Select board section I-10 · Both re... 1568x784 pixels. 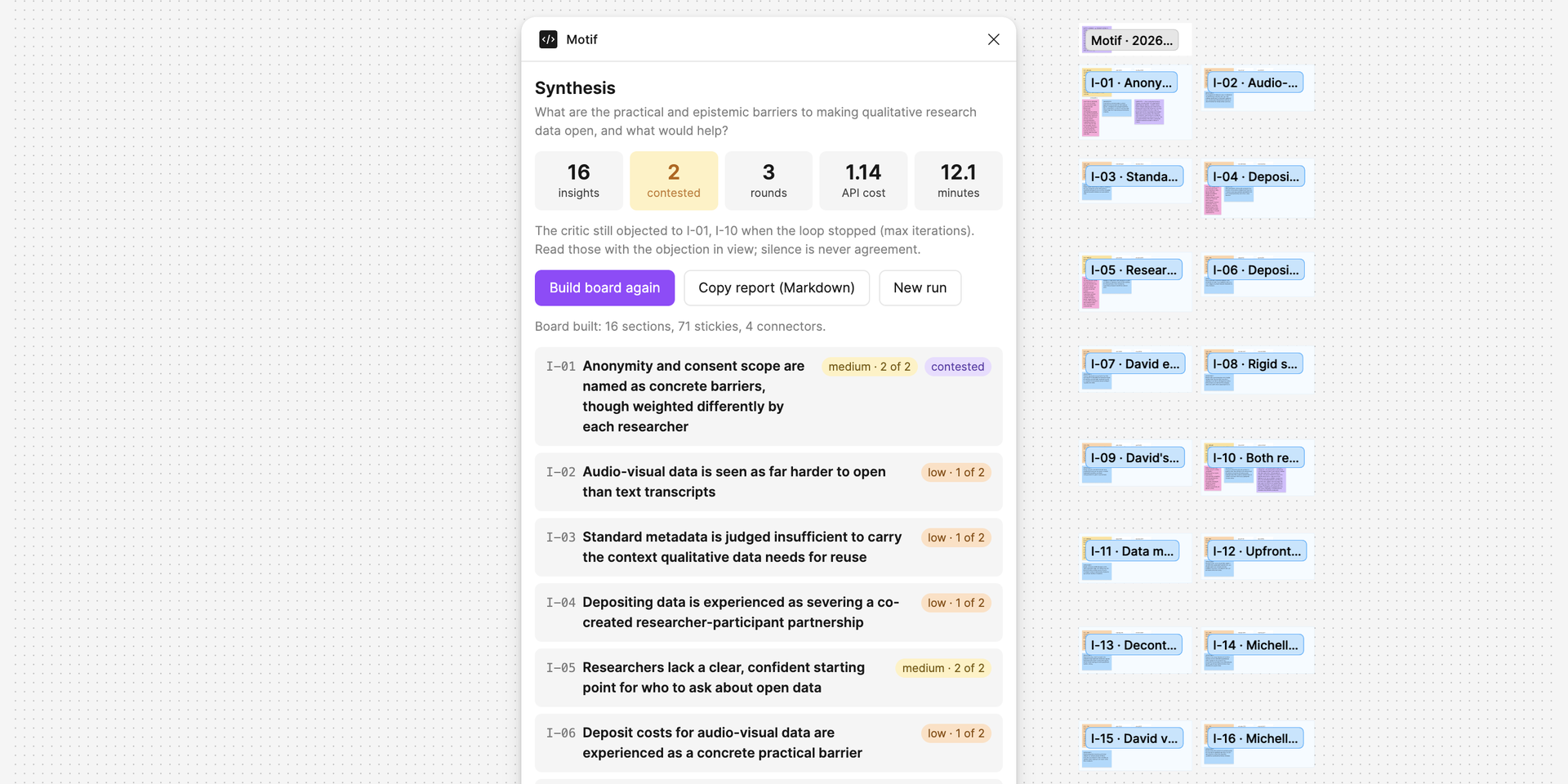coord(1255,458)
